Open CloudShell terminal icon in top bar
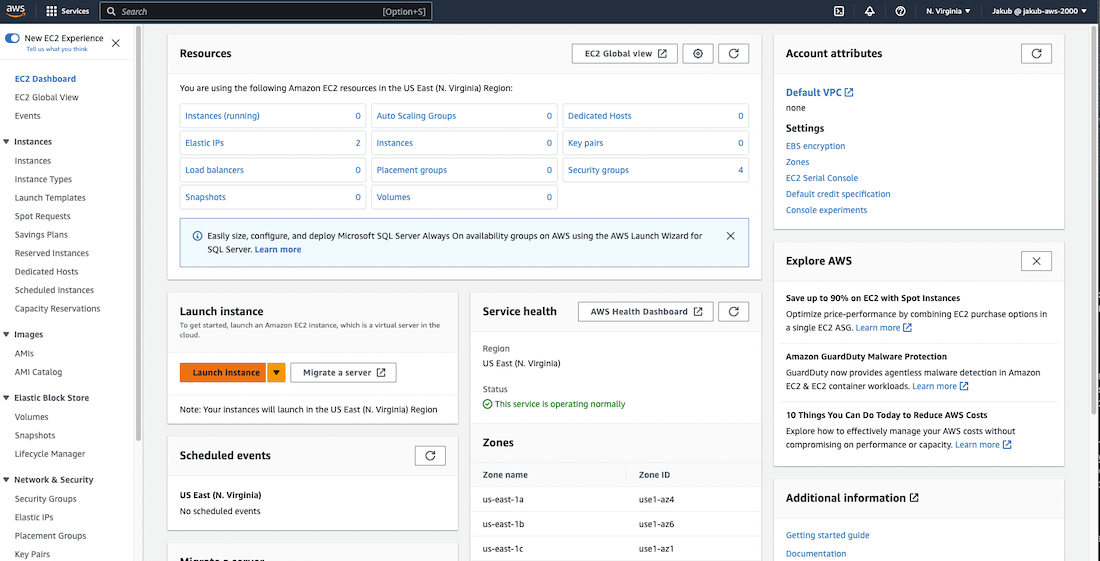Image resolution: width=1100 pixels, height=561 pixels. [839, 11]
